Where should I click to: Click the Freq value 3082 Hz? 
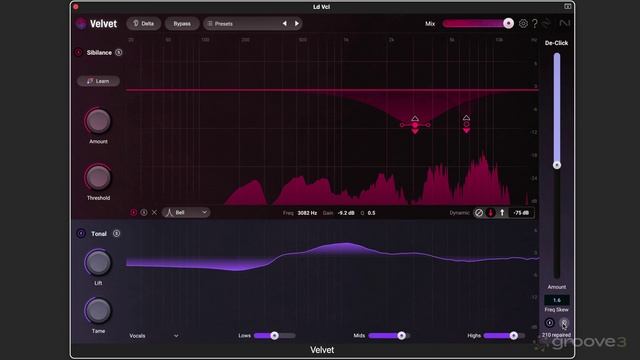307,213
